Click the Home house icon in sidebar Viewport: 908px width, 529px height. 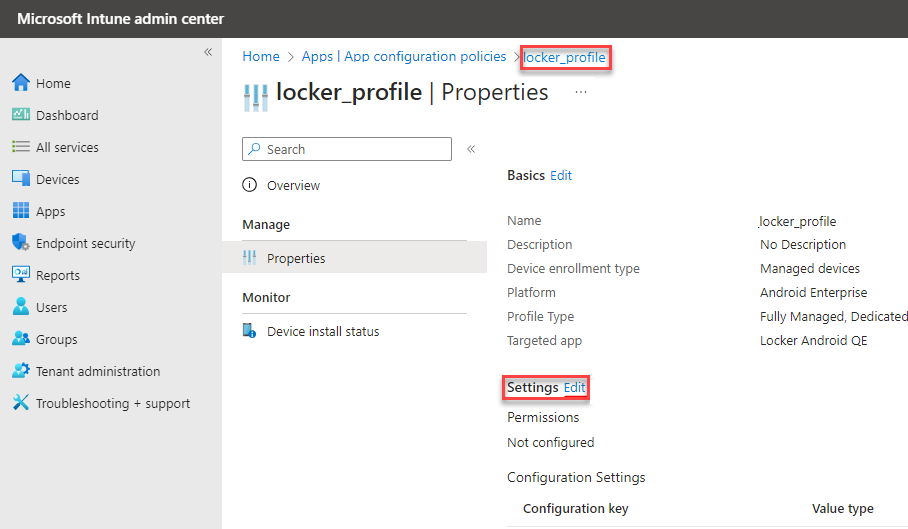click(21, 83)
